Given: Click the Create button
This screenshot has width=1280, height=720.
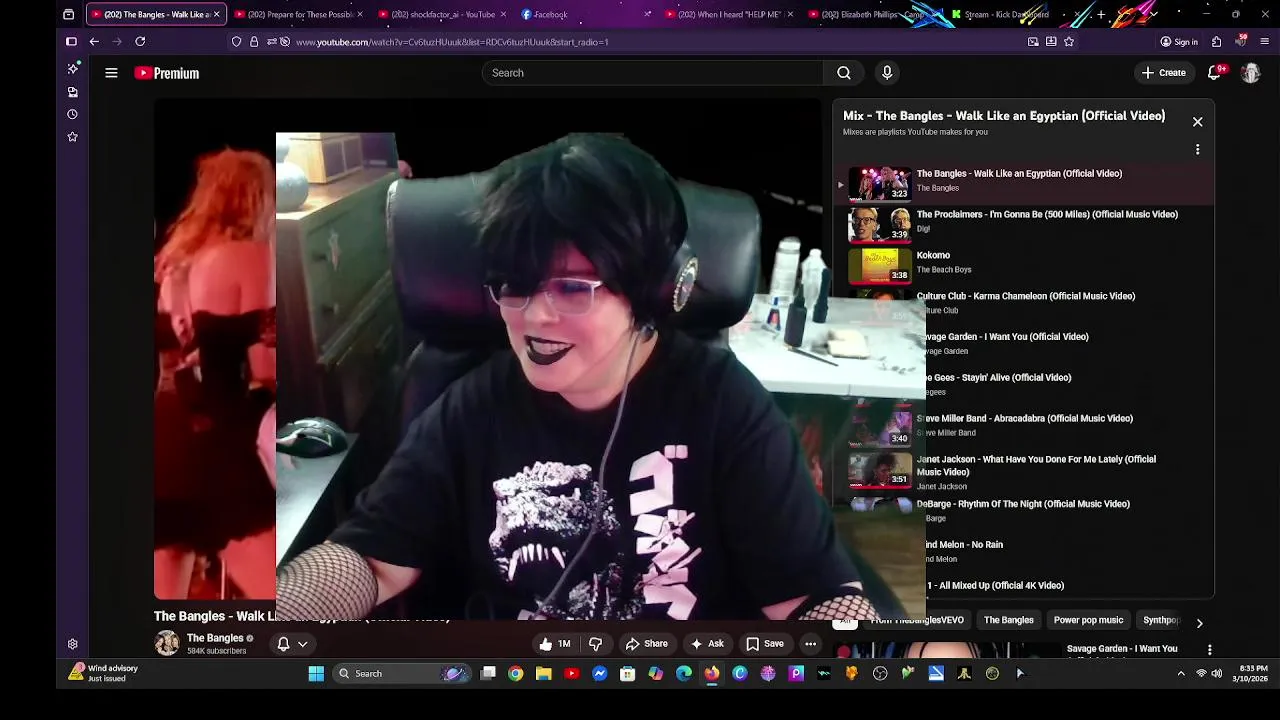Looking at the screenshot, I should point(1164,73).
